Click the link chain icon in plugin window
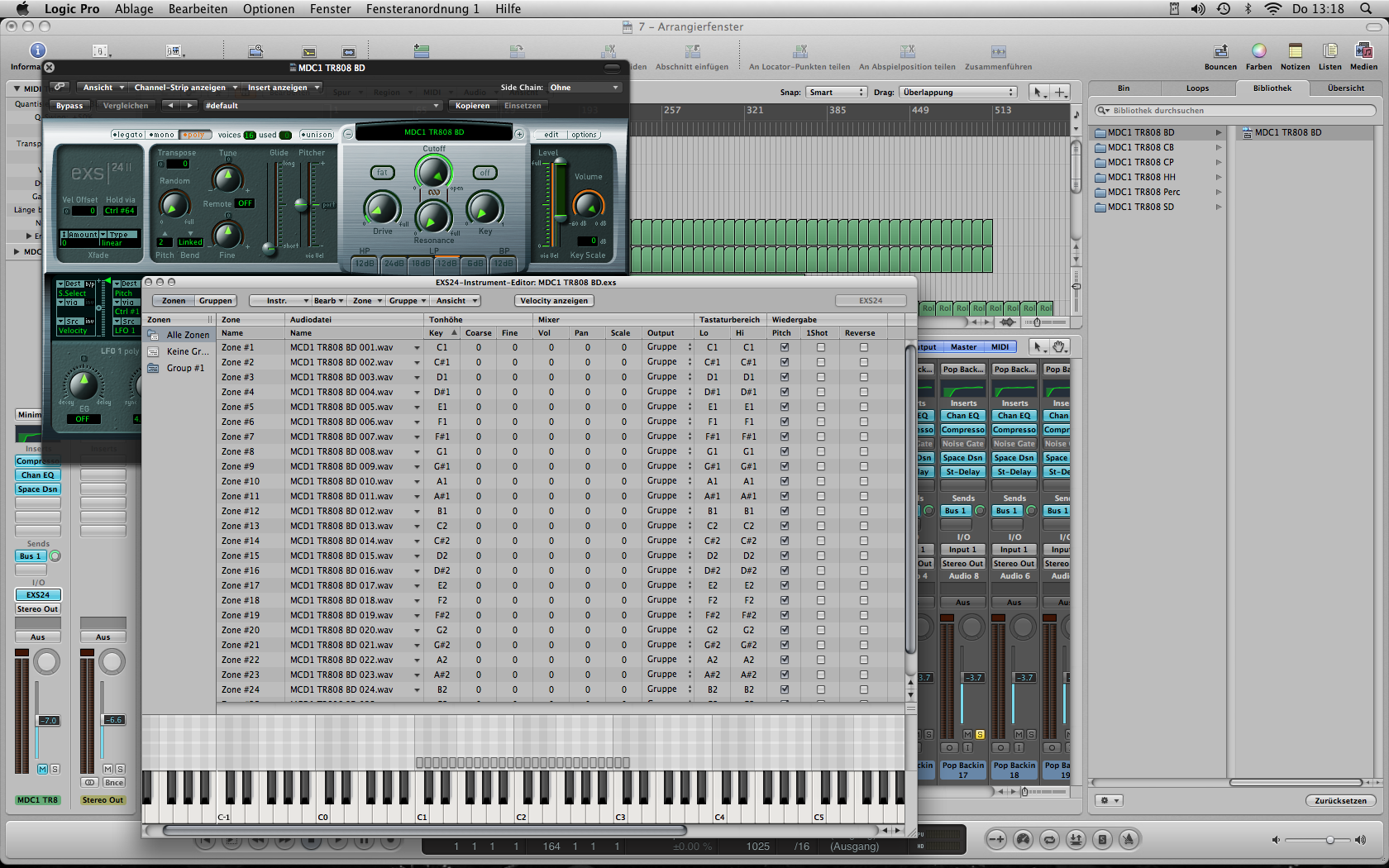This screenshot has width=1389, height=868. pos(59,87)
